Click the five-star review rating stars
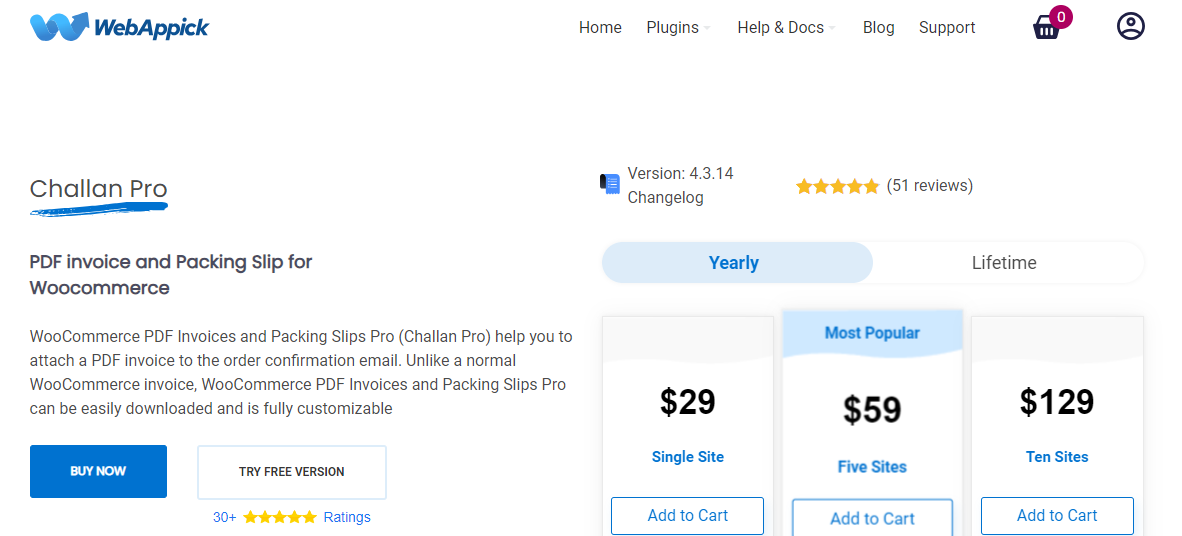 click(x=837, y=186)
